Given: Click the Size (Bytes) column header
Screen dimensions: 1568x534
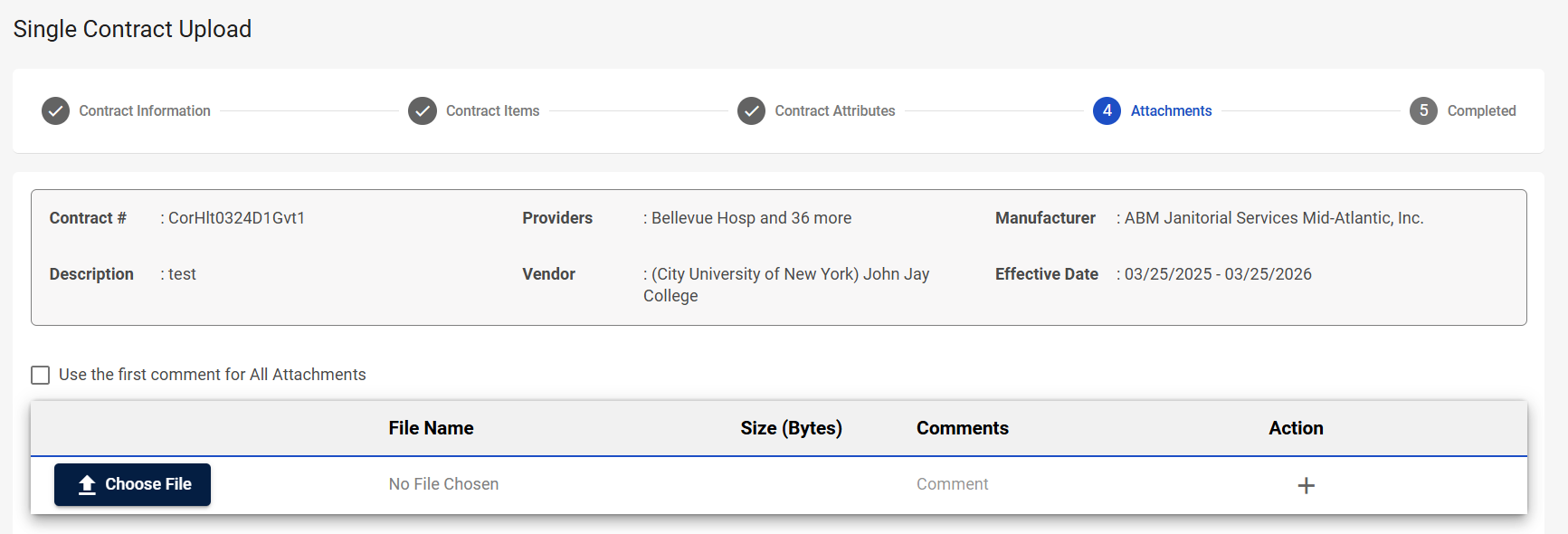Looking at the screenshot, I should (x=791, y=428).
